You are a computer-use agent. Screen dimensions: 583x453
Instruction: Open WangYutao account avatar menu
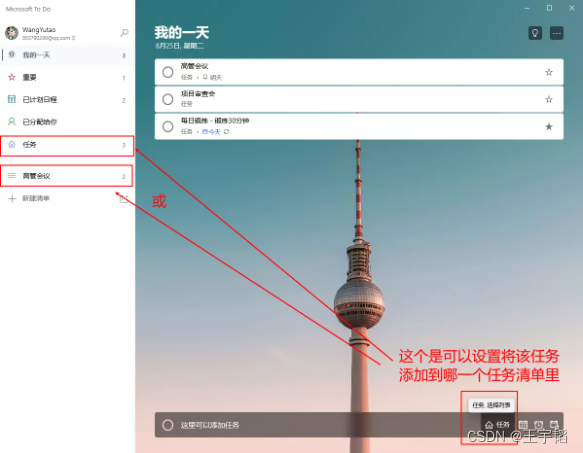click(x=12, y=33)
